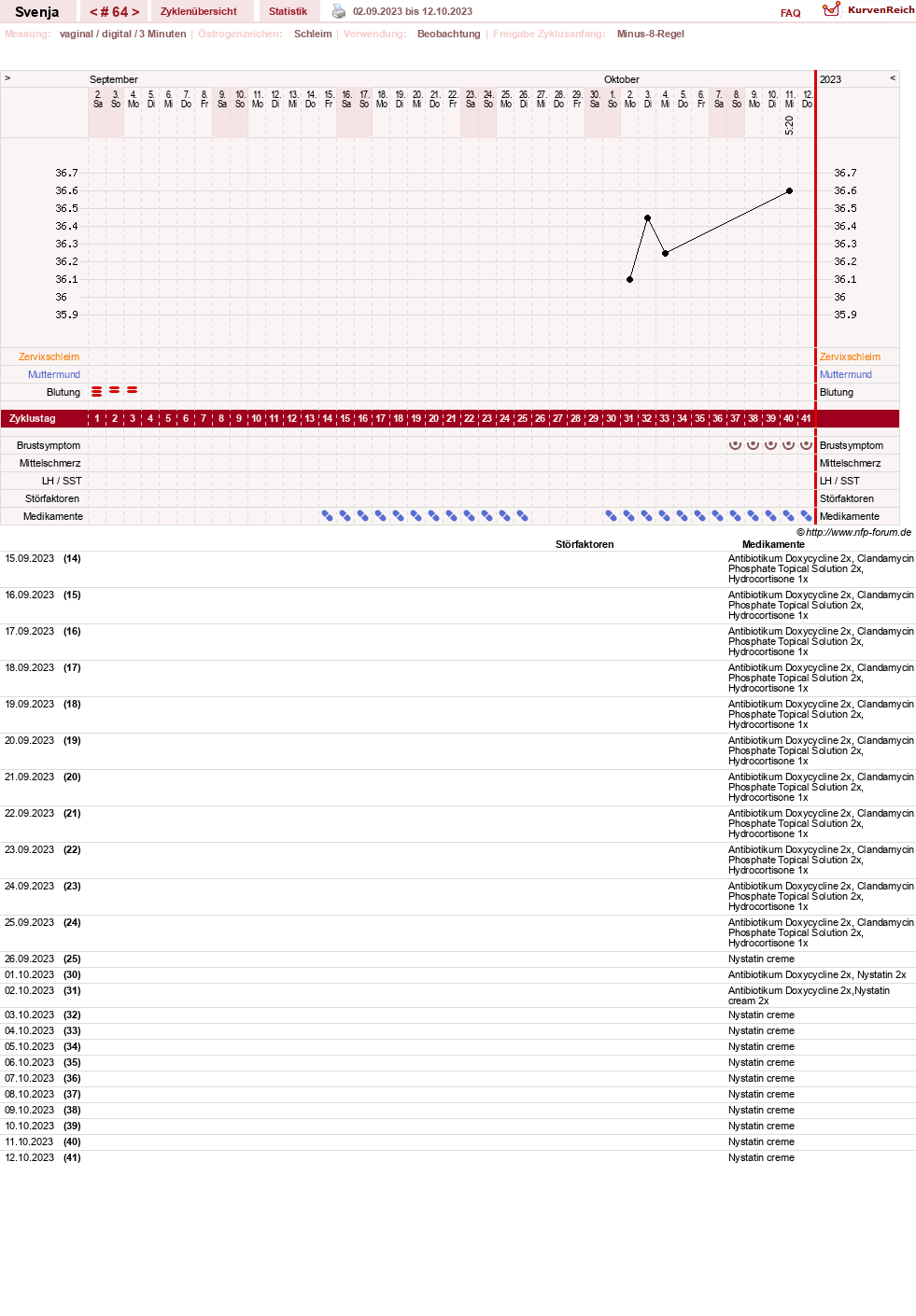Click cycle day 41 in Zyklustag bar

(806, 418)
